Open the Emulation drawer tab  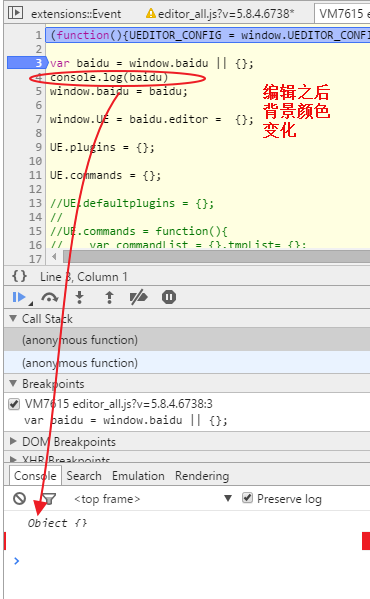tap(138, 476)
